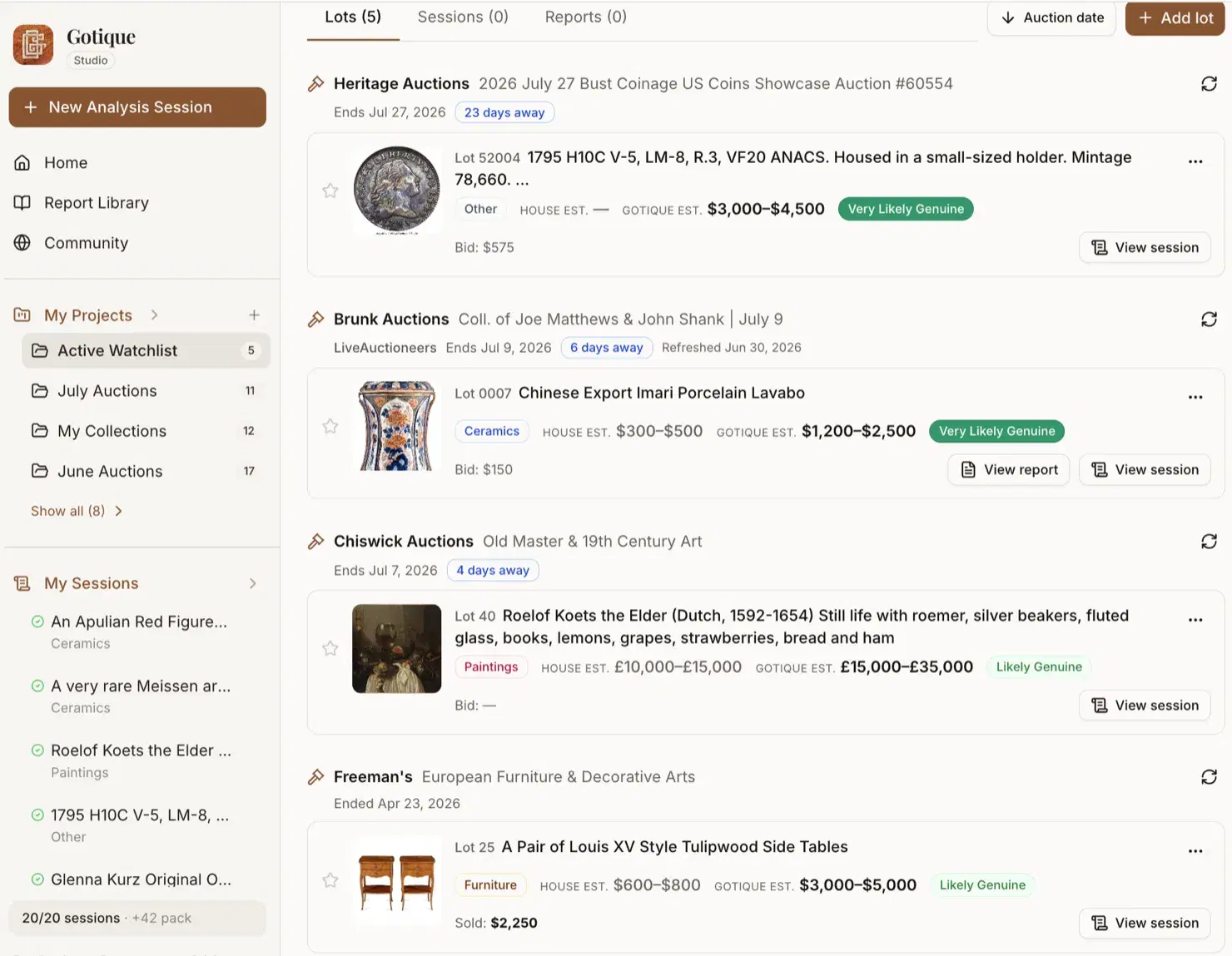Change sort order via Auction date

tap(1051, 17)
